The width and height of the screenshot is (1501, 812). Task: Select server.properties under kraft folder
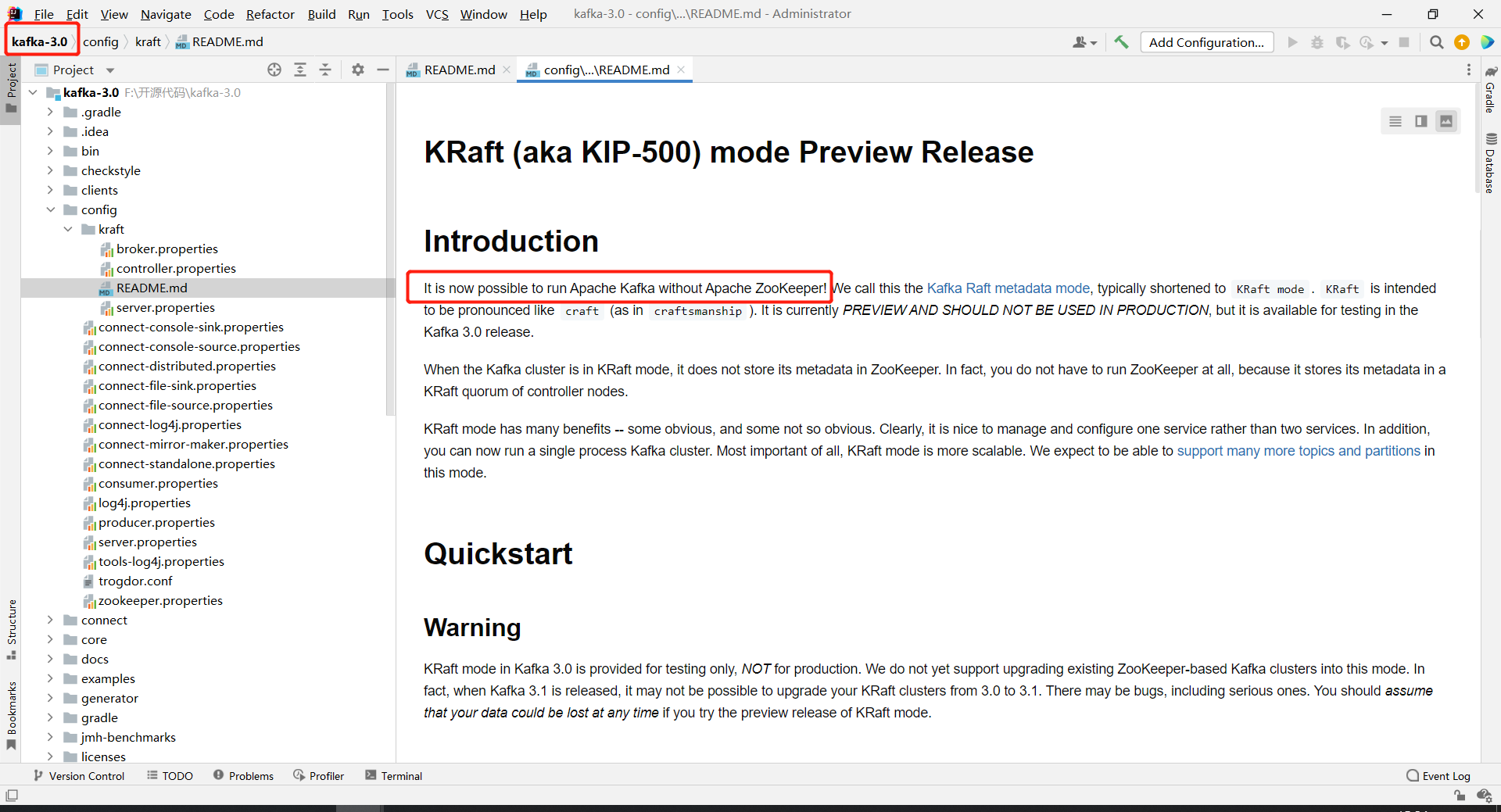pyautogui.click(x=166, y=307)
